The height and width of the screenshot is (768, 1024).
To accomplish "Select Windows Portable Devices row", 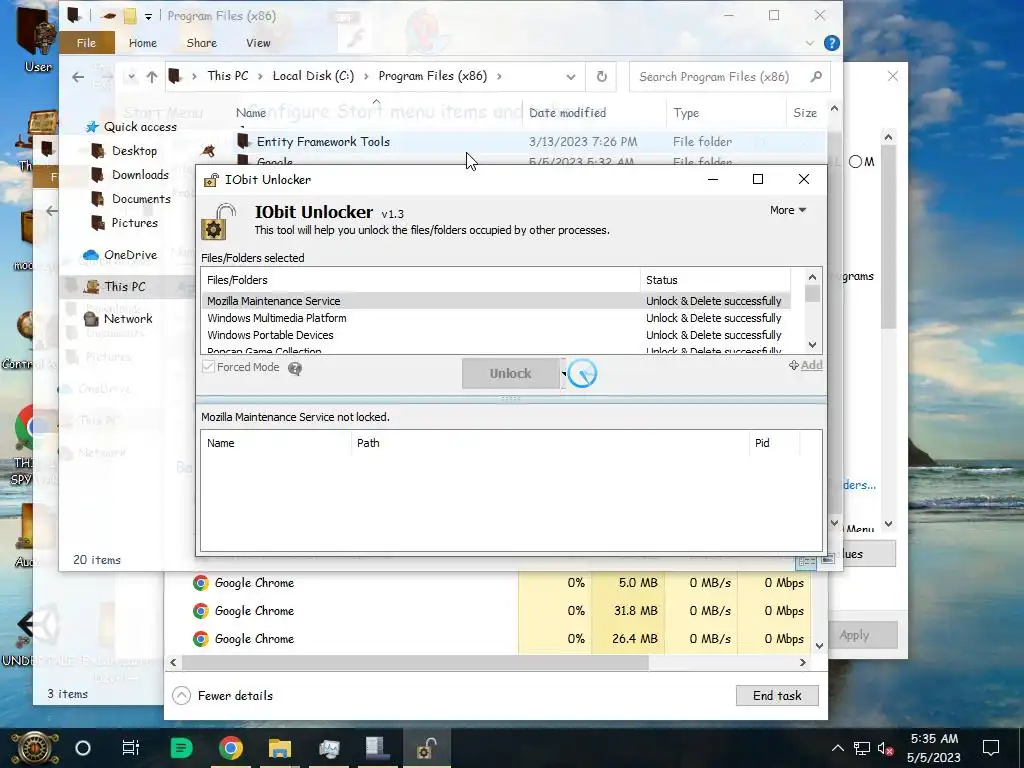I will 496,335.
